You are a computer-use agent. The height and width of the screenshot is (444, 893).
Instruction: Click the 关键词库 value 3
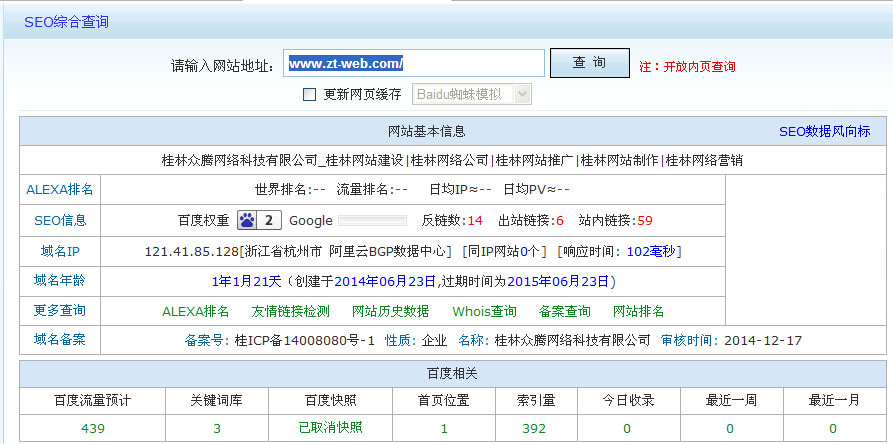coord(217,429)
